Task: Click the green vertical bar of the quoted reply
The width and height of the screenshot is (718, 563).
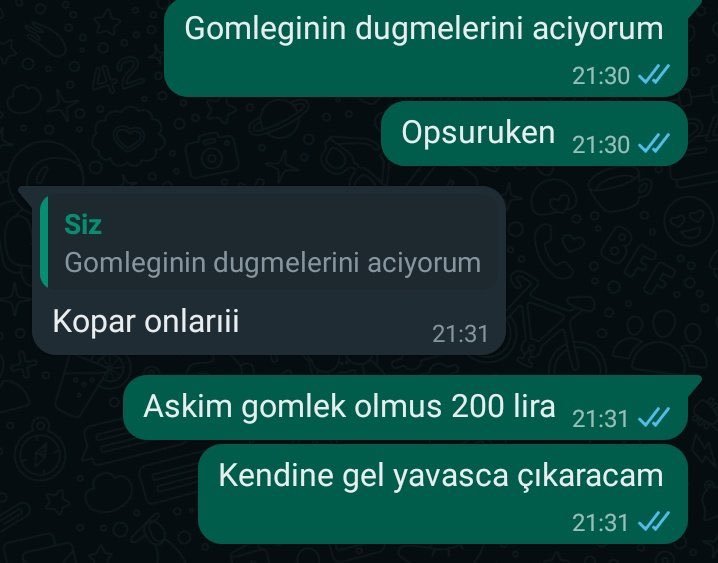Action: point(44,242)
